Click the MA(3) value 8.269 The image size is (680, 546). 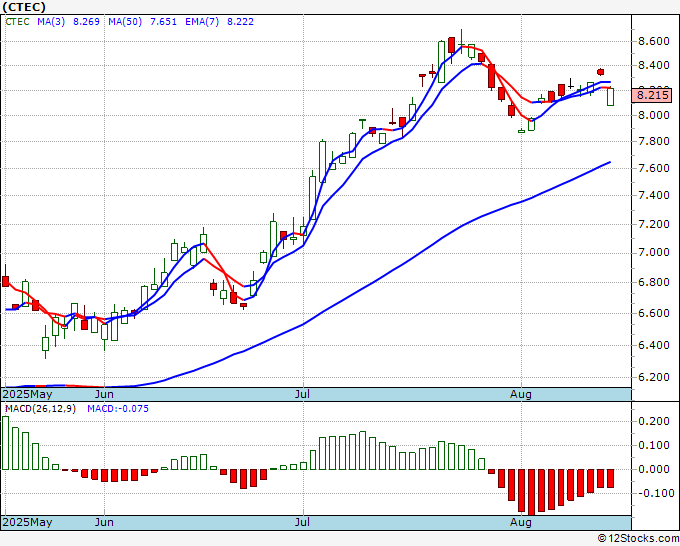[x=86, y=22]
